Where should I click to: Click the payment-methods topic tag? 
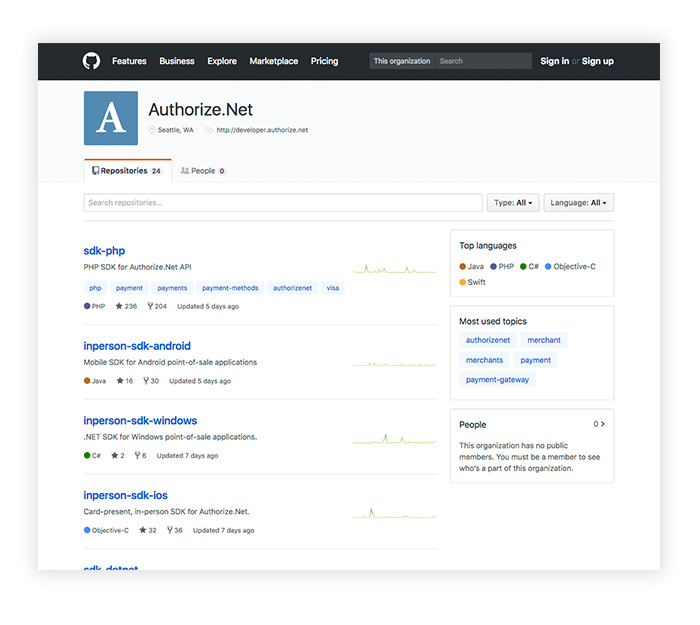(x=230, y=288)
